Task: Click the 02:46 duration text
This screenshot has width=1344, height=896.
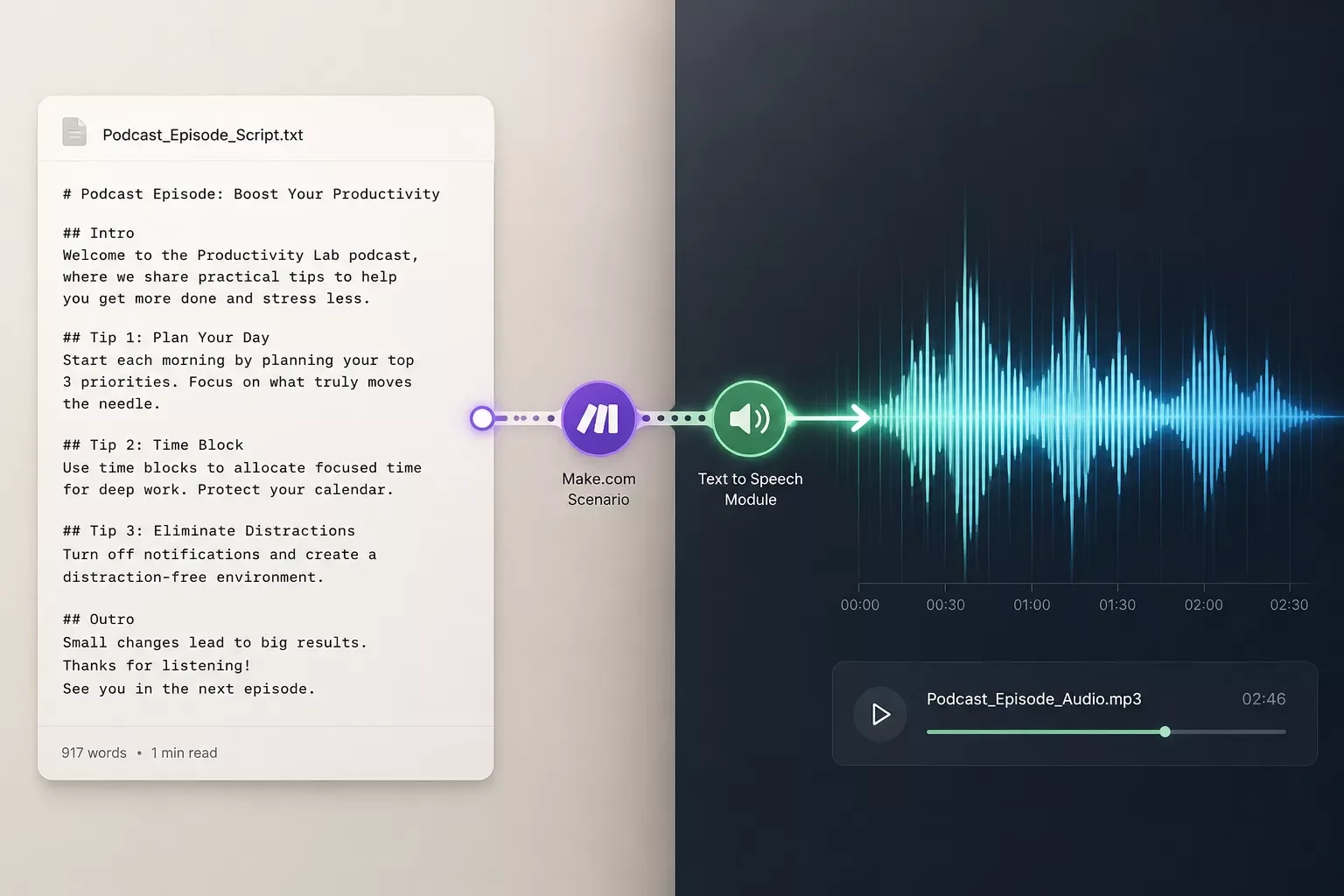Action: tap(1263, 699)
